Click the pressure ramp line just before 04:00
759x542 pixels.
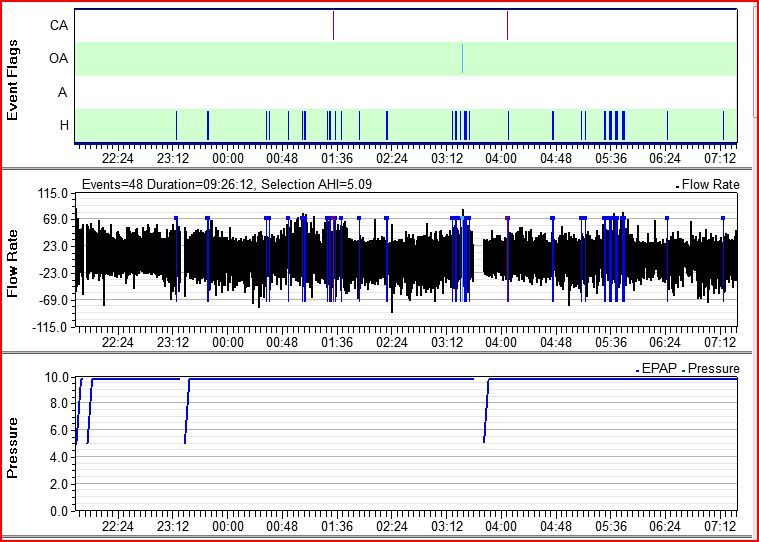coord(486,410)
